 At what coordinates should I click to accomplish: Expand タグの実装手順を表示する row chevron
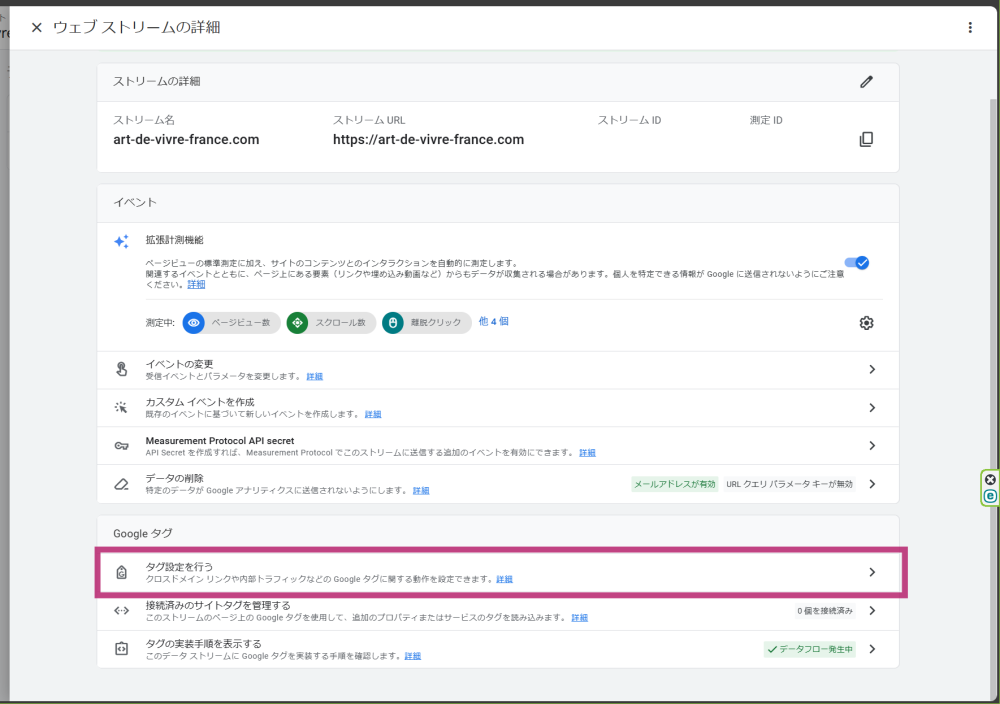tap(872, 649)
